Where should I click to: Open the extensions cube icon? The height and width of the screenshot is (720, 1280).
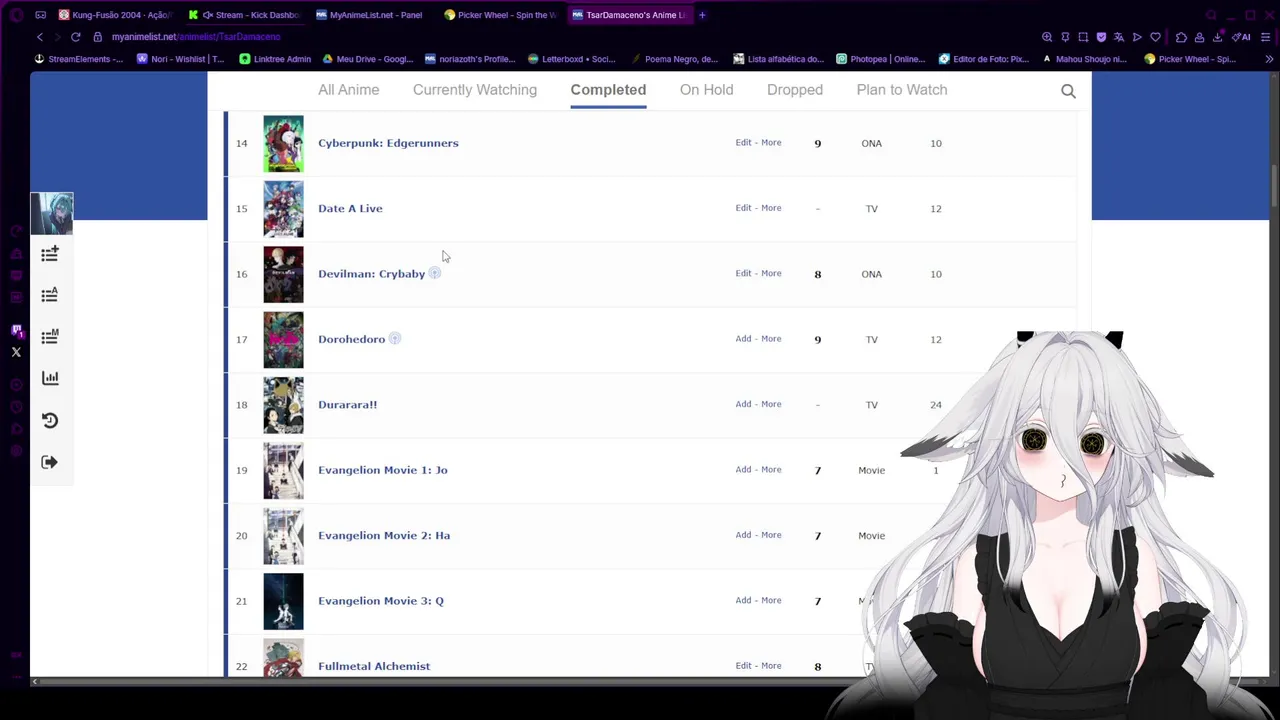1181,37
